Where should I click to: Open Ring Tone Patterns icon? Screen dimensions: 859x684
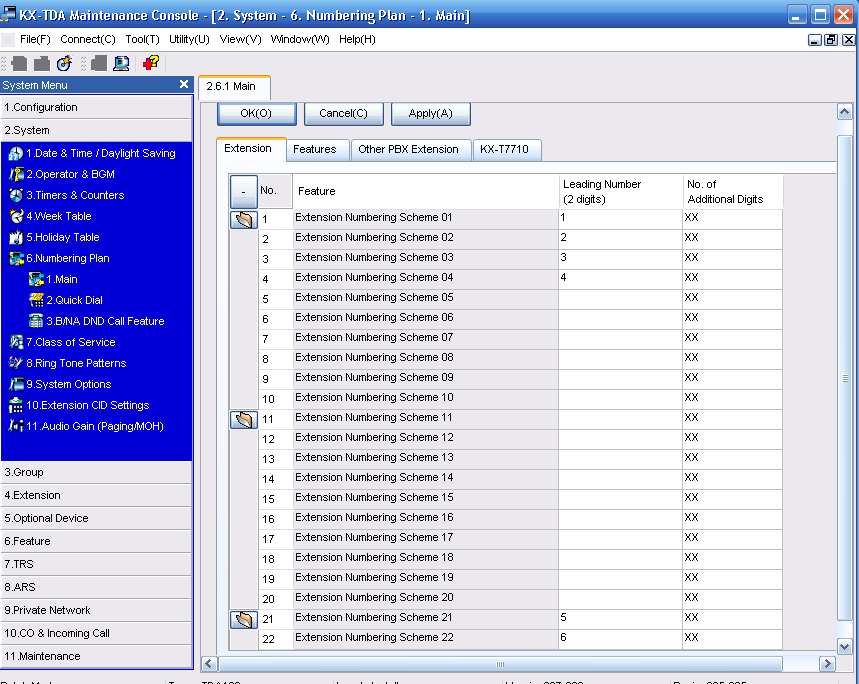tap(16, 363)
